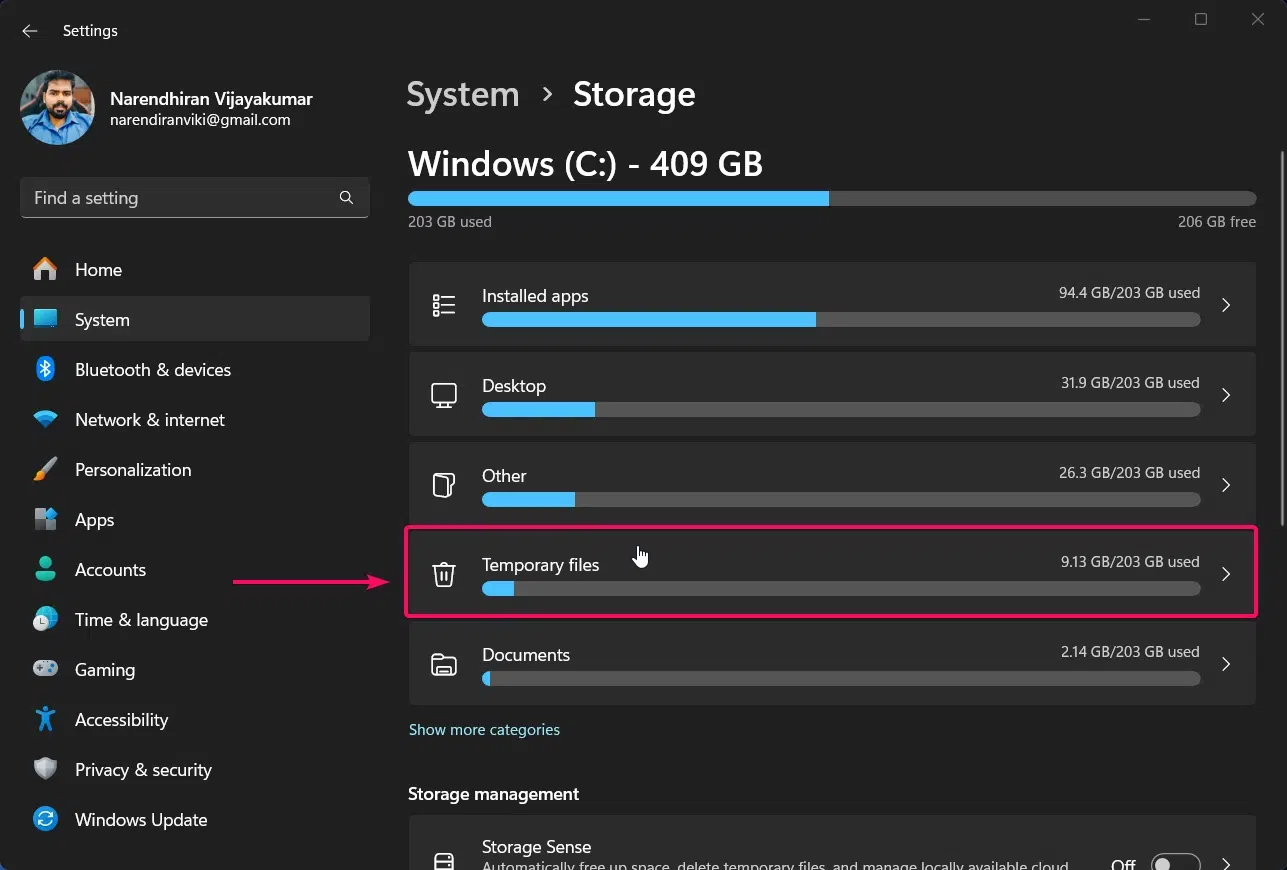The image size is (1287, 870).
Task: Click Show more categories link
Action: click(484, 729)
